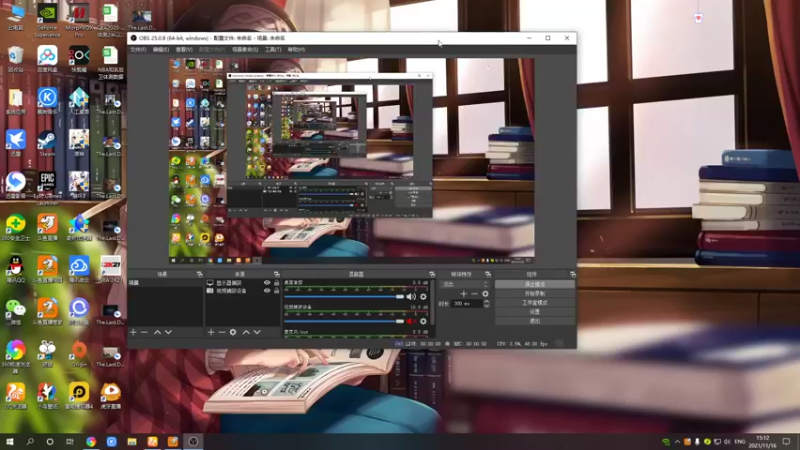Viewport: 800px width, 450px height.
Task: Expand the system tray hidden icons chevron
Action: click(x=677, y=442)
